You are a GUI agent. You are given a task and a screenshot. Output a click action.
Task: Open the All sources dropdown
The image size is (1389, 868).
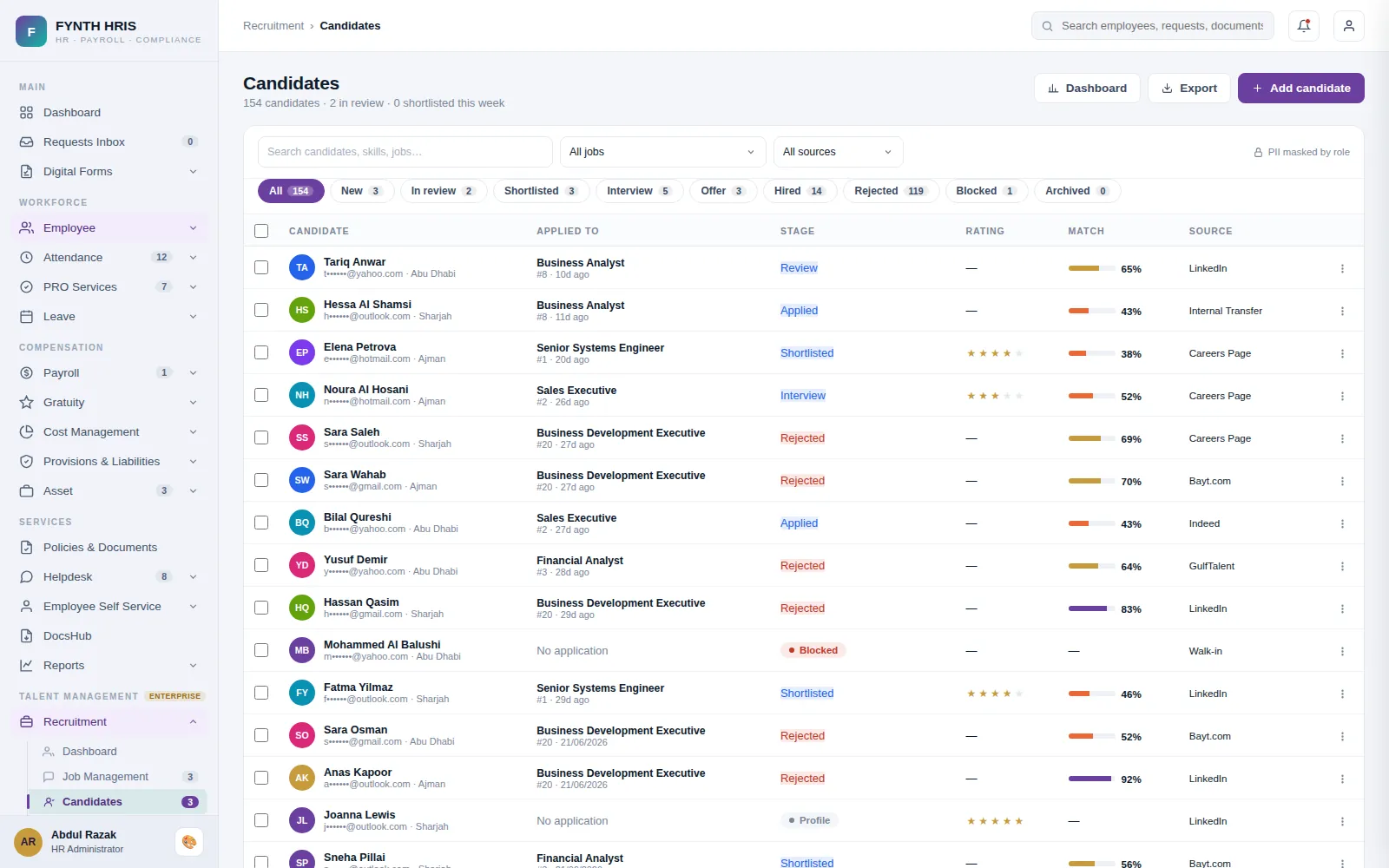[x=838, y=152]
